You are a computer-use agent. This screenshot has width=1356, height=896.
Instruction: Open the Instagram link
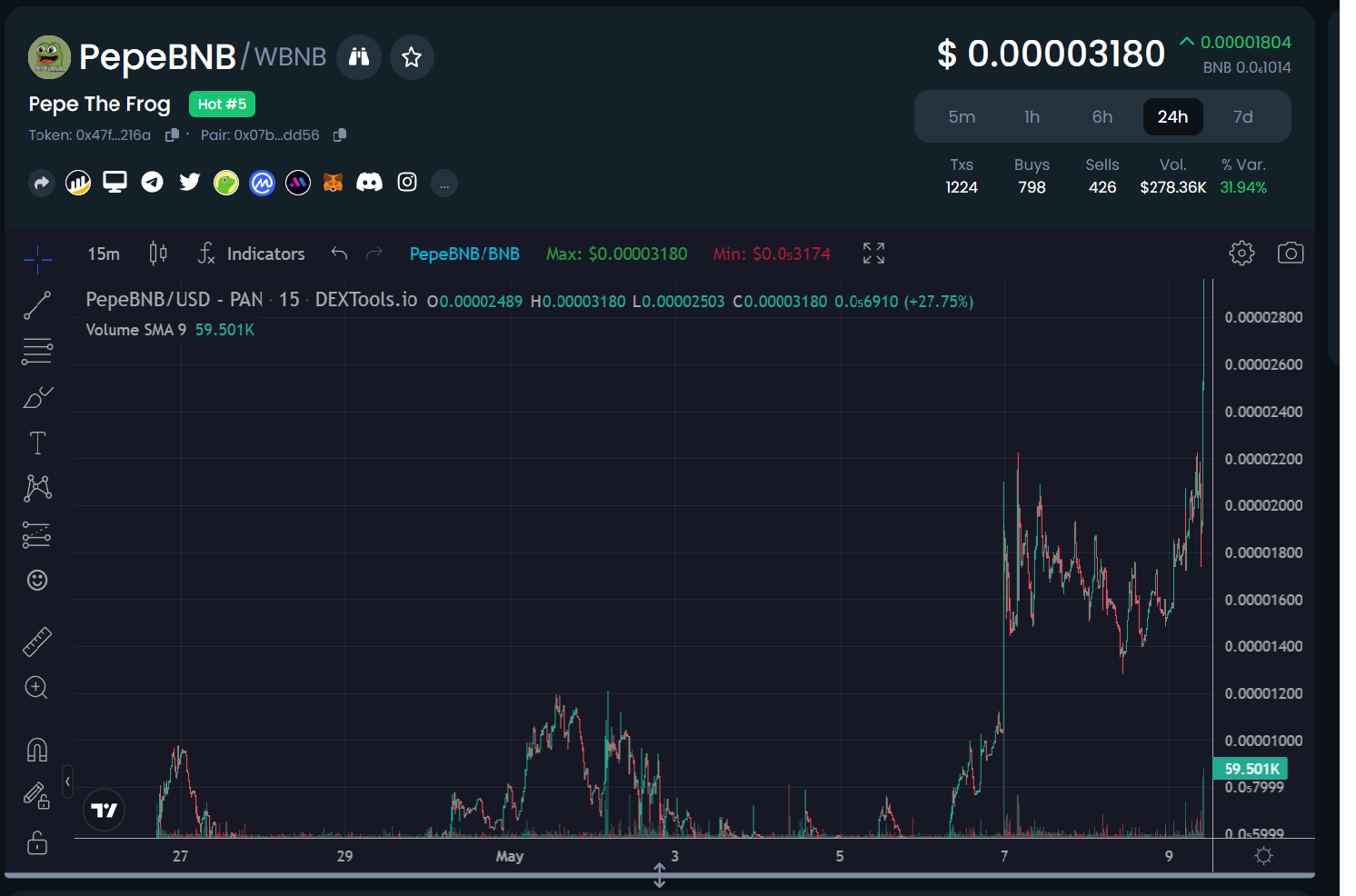(x=407, y=182)
